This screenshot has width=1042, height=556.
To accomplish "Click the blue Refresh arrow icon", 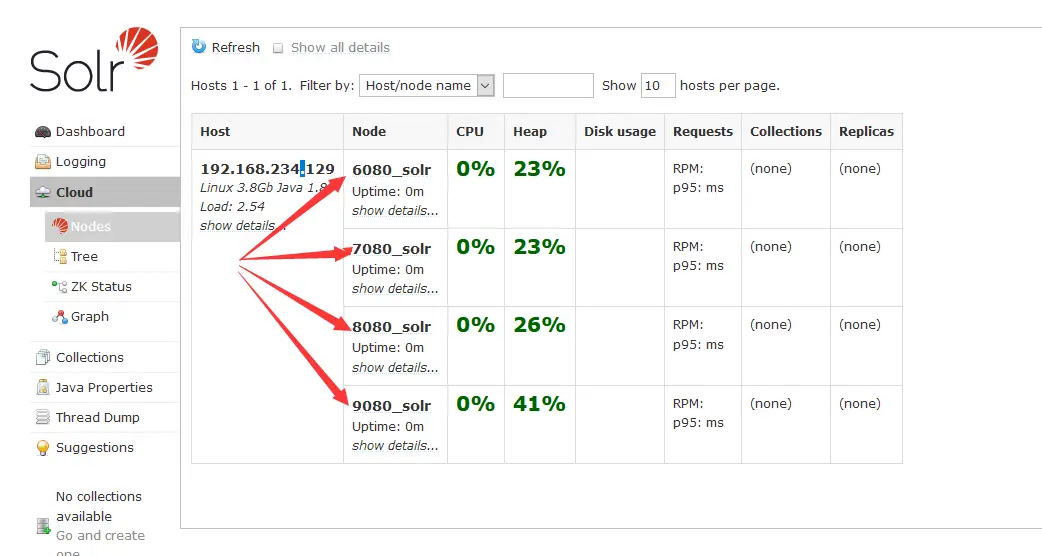I will pyautogui.click(x=199, y=46).
